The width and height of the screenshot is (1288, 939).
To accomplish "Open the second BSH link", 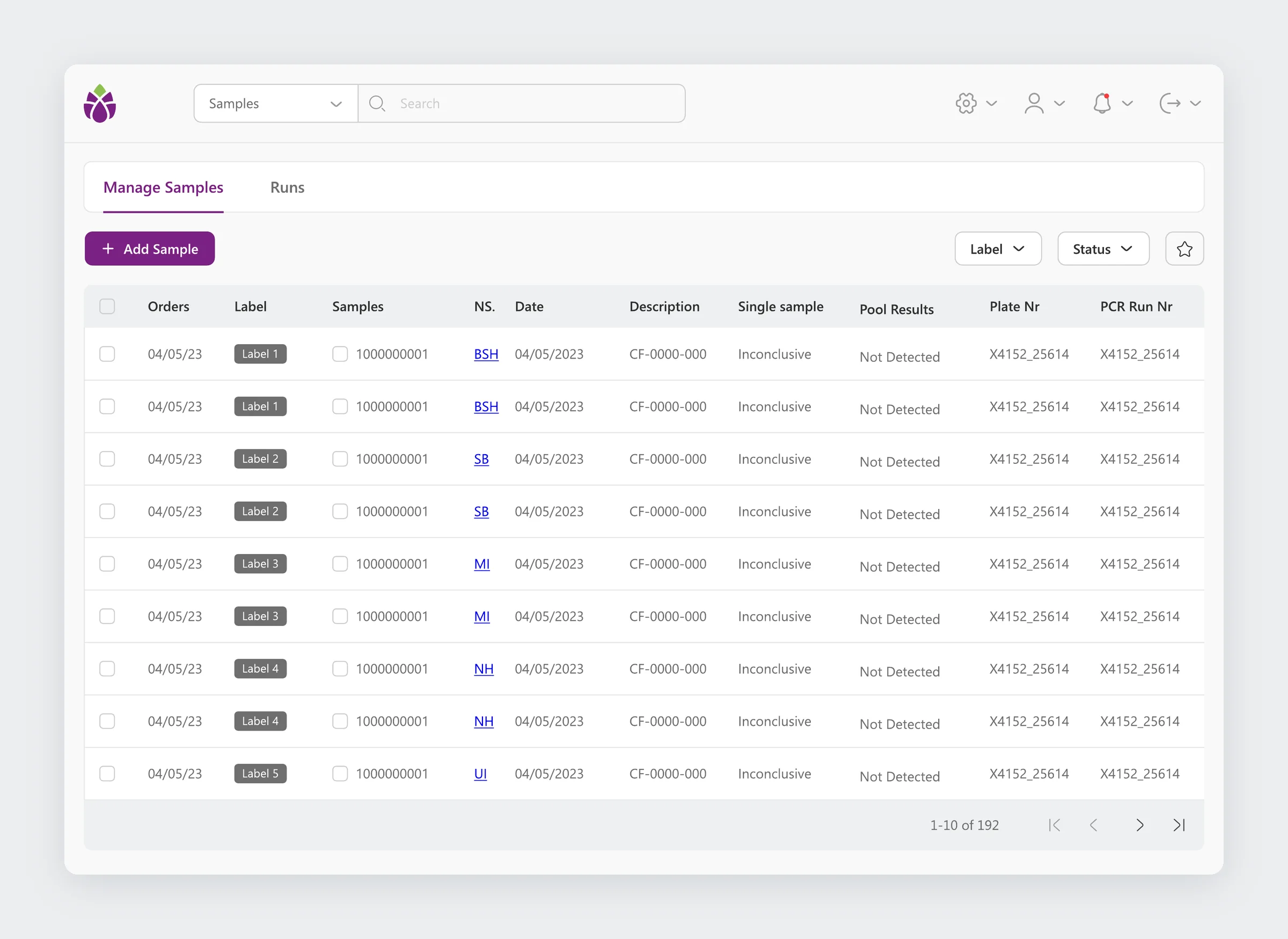I will (x=486, y=407).
